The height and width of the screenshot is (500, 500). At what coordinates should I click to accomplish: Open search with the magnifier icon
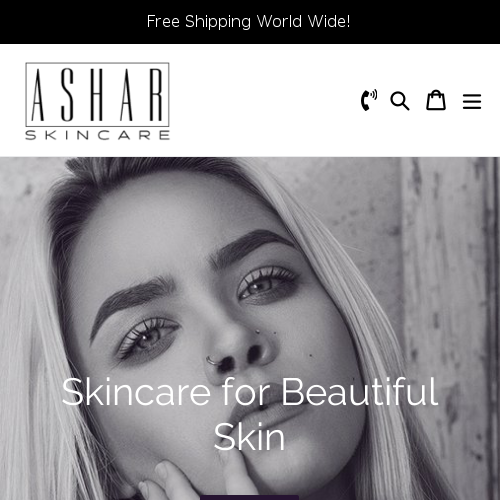400,101
